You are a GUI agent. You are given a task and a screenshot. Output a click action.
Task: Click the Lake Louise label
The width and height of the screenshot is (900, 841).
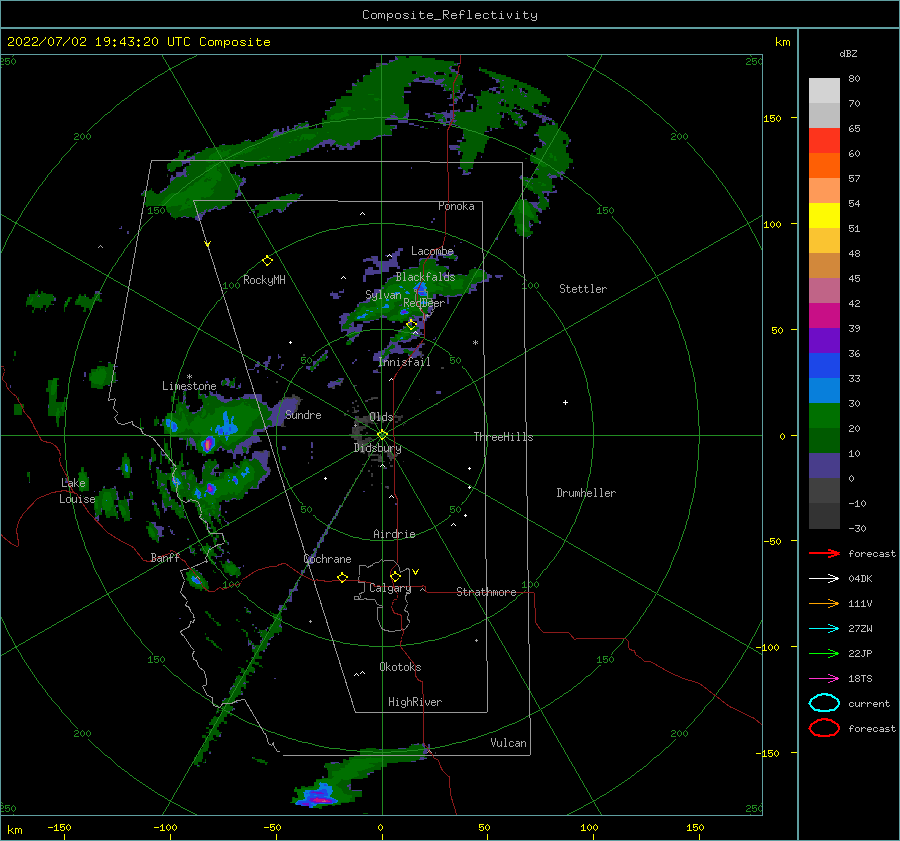point(77,491)
